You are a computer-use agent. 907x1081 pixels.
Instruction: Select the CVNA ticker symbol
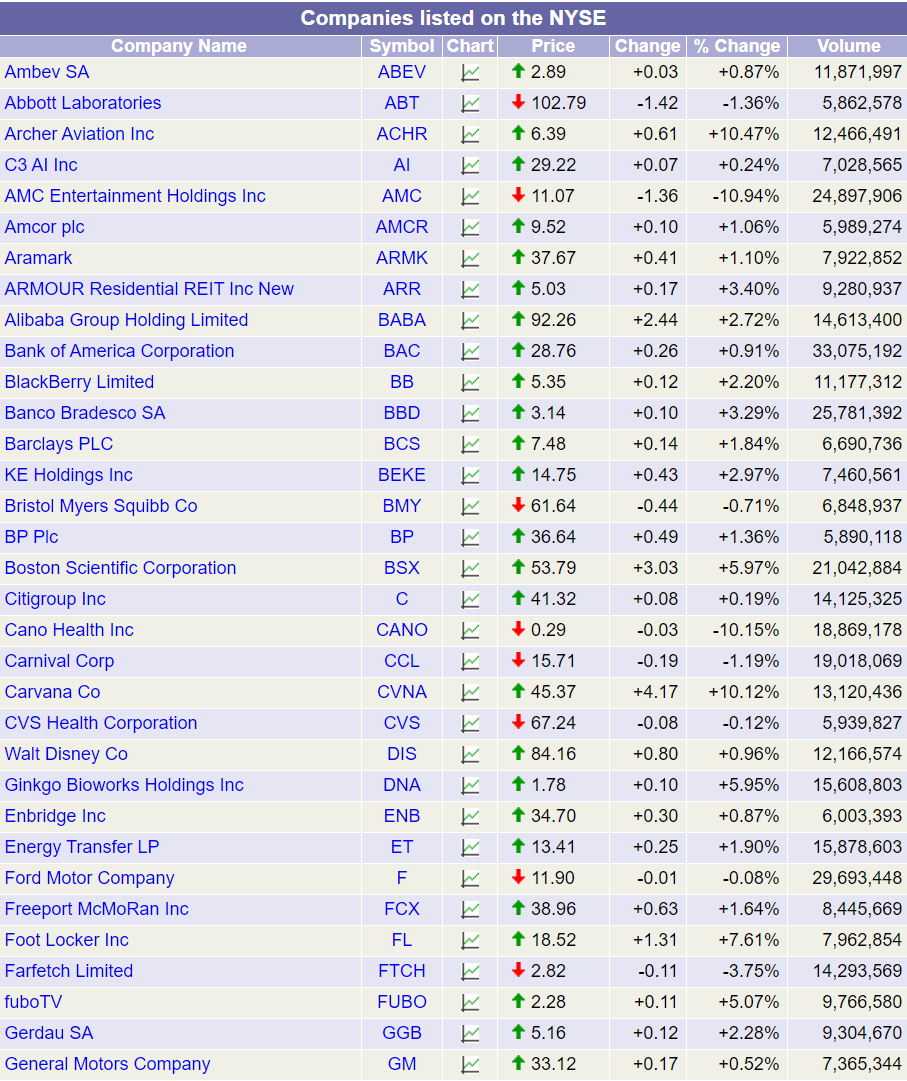pos(402,692)
